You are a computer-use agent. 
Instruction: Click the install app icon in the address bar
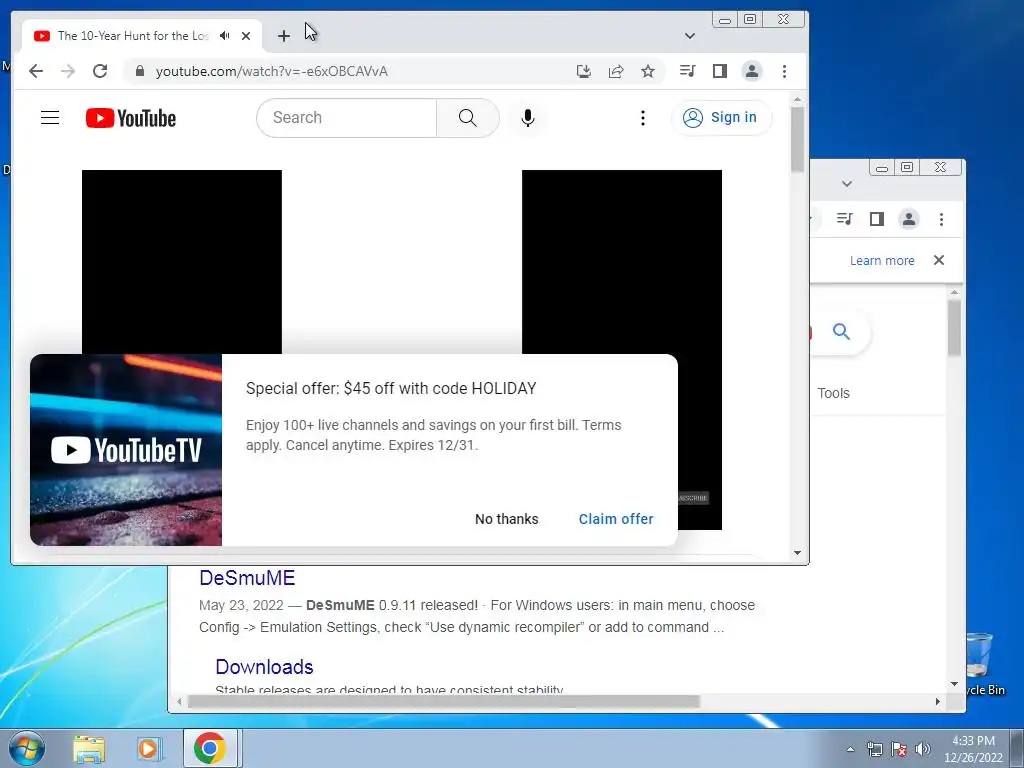[584, 71]
